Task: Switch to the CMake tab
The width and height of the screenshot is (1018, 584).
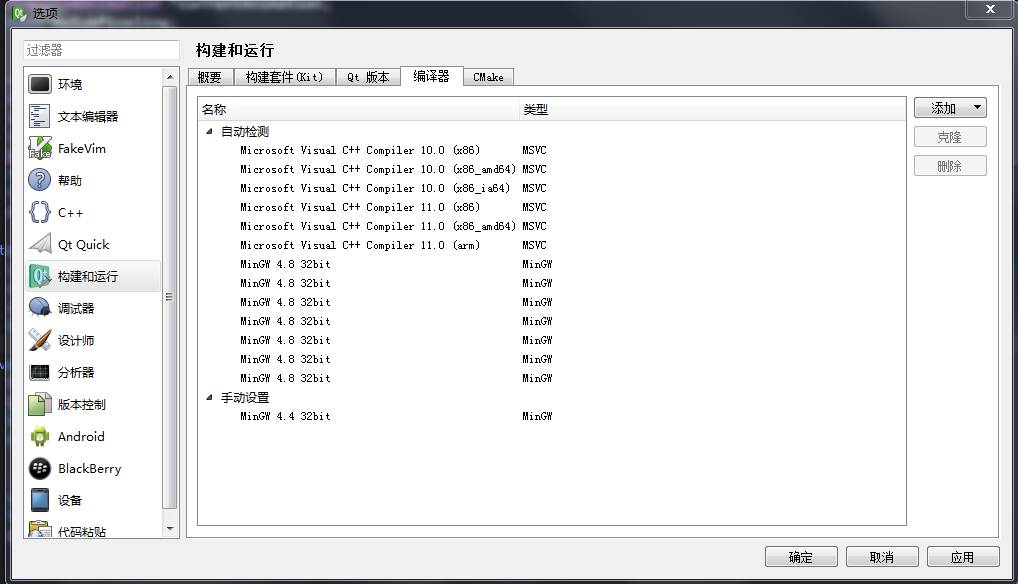Action: pos(488,77)
